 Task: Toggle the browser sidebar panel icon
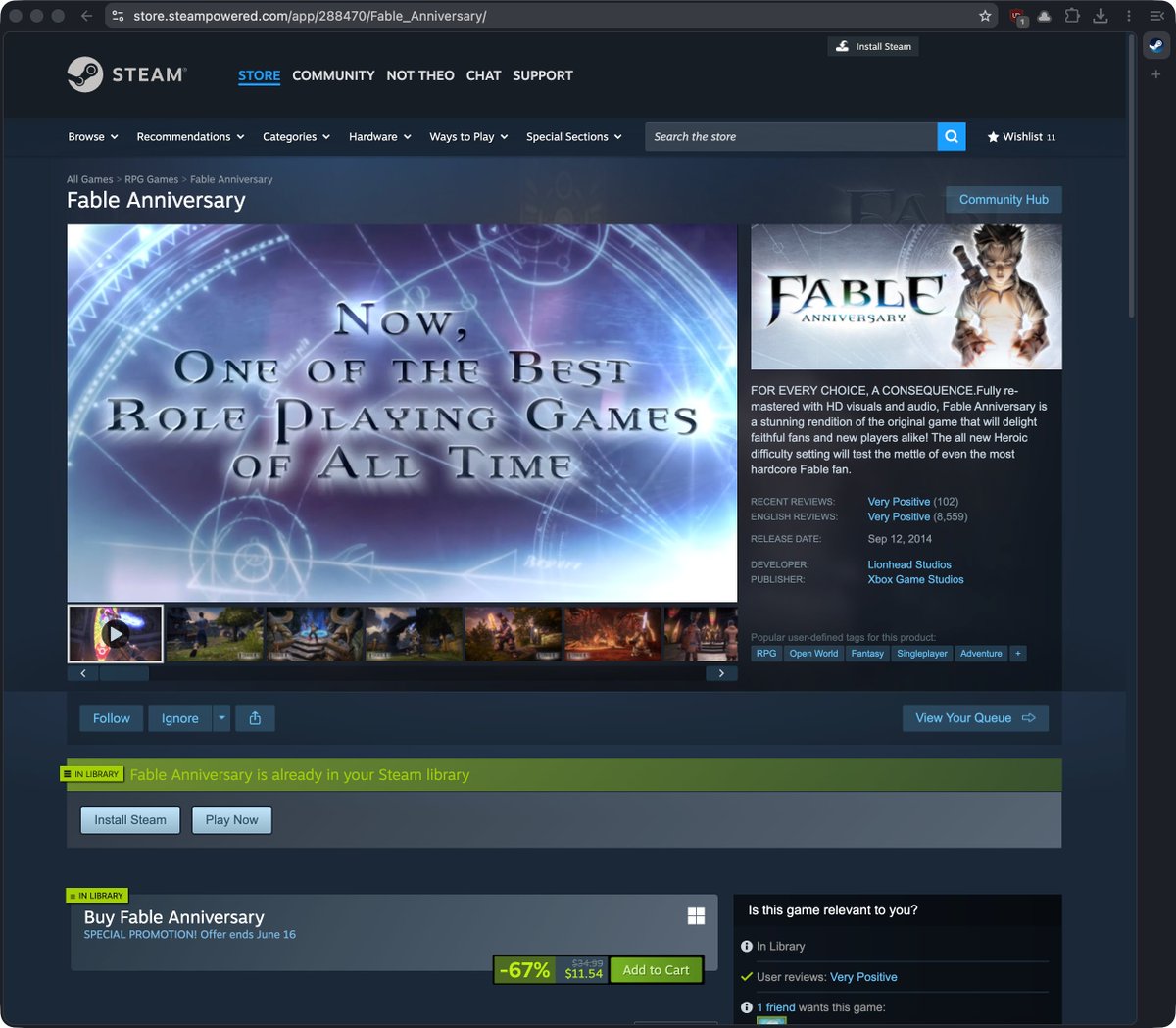[x=1156, y=16]
